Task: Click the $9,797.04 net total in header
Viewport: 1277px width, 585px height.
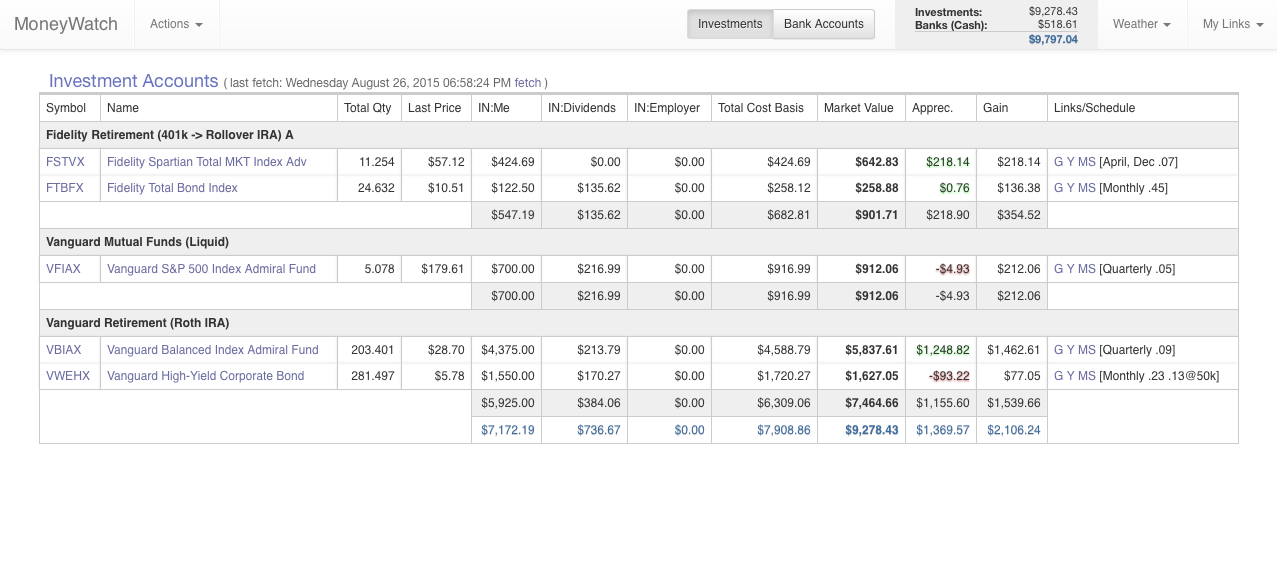Action: click(x=1053, y=40)
